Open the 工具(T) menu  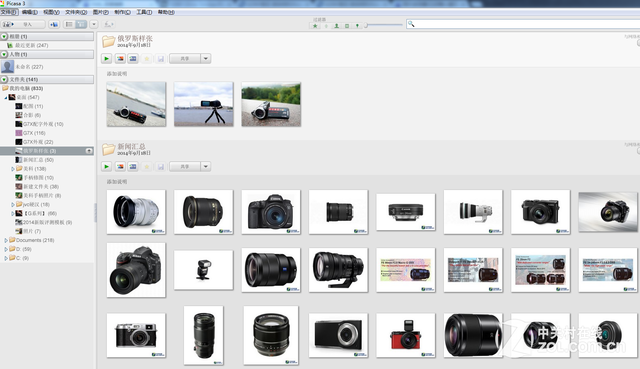[x=144, y=12]
